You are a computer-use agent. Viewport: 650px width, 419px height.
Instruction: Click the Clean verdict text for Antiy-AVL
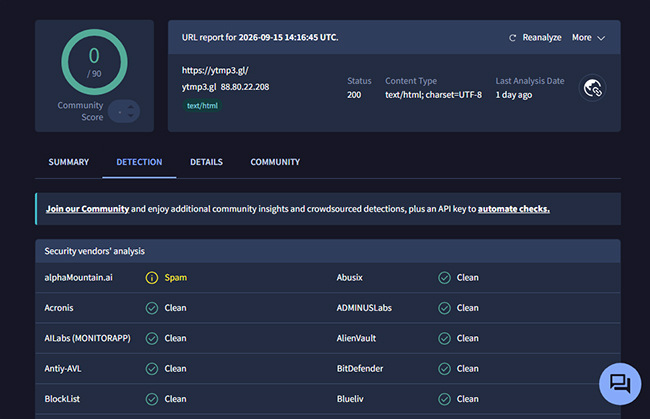tap(176, 368)
